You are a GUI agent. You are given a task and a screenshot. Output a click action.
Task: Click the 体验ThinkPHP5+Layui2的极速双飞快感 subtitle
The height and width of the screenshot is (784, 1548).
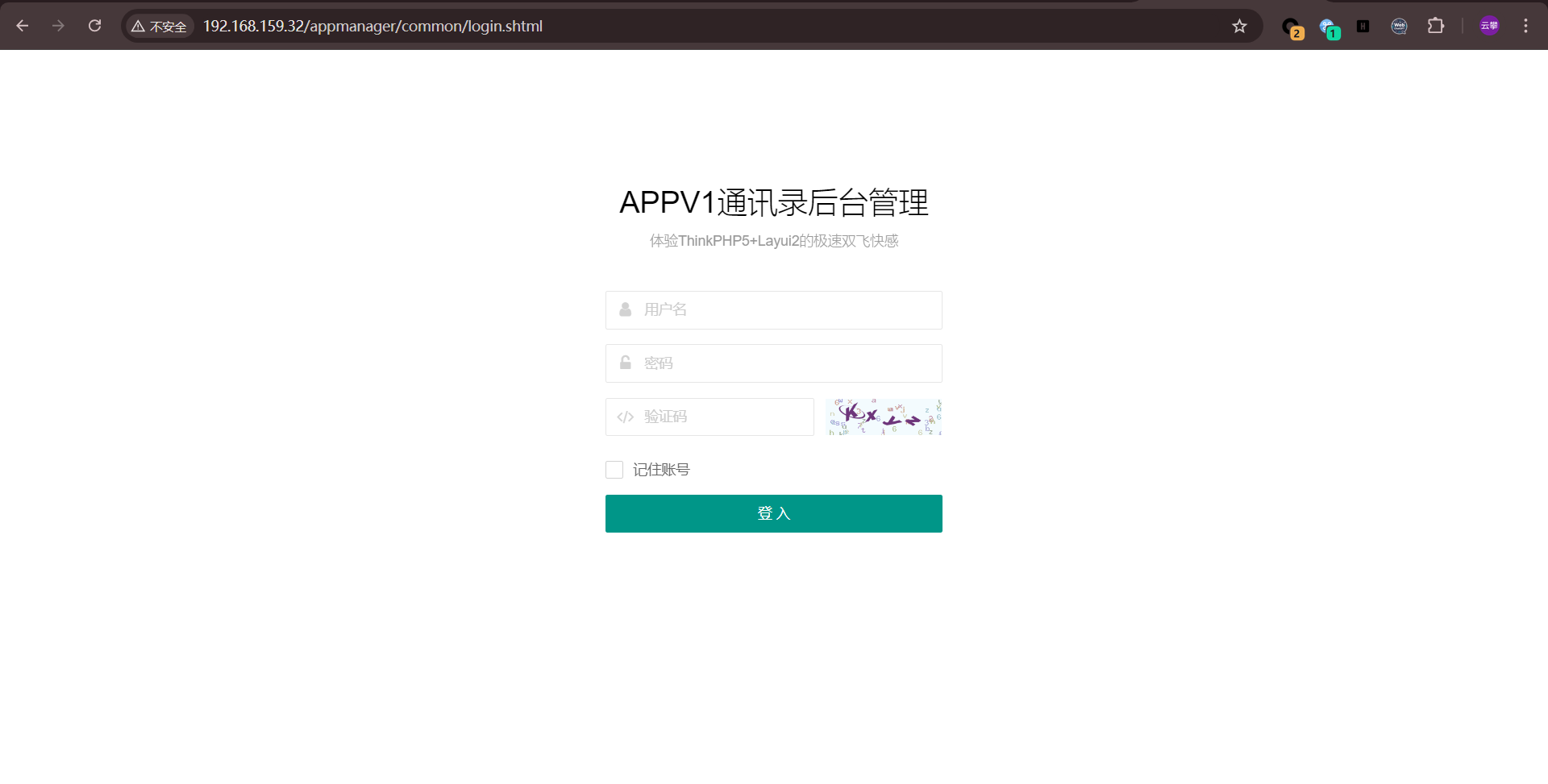[774, 241]
